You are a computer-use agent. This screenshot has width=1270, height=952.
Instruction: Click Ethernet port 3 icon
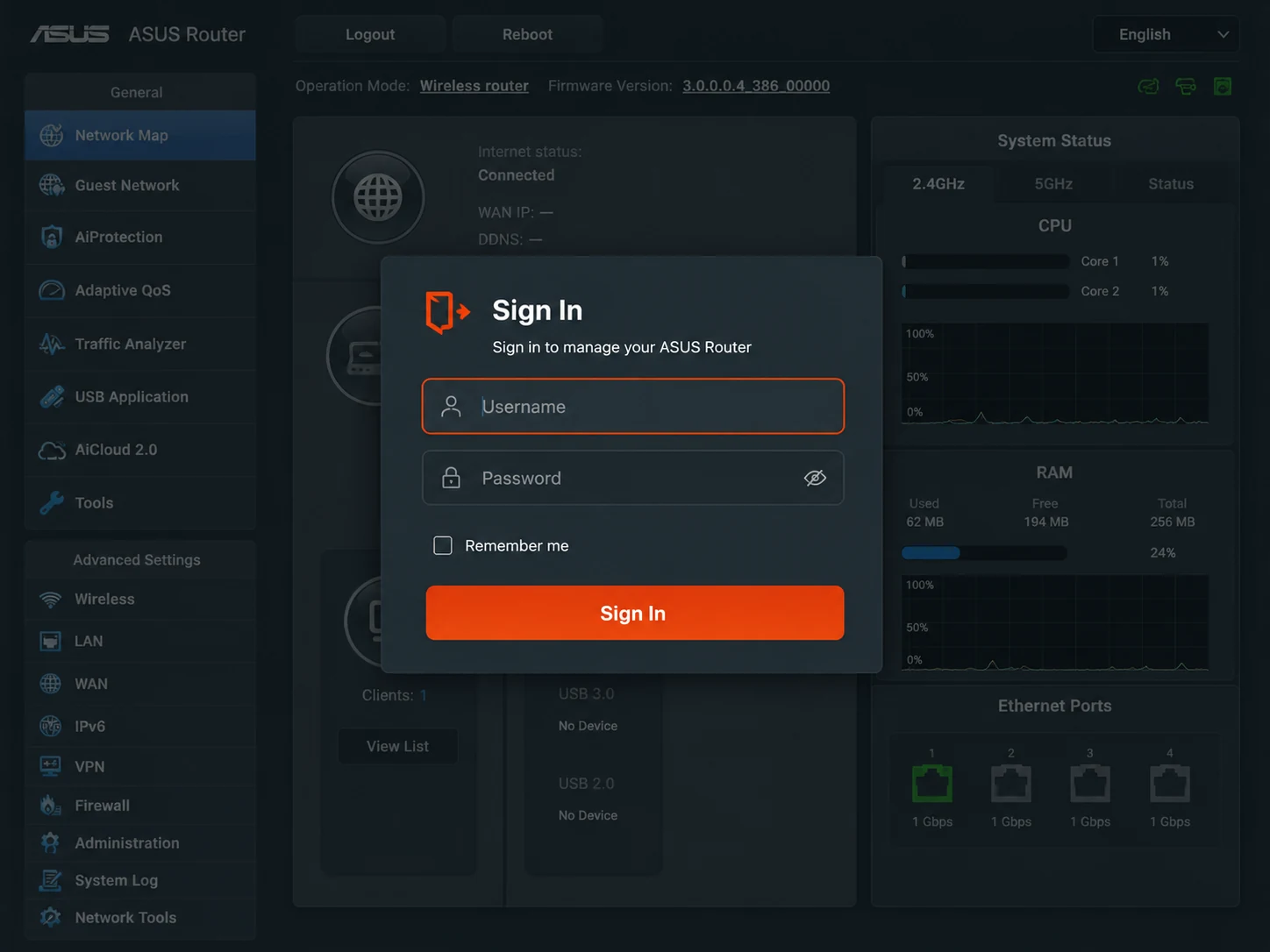point(1090,783)
